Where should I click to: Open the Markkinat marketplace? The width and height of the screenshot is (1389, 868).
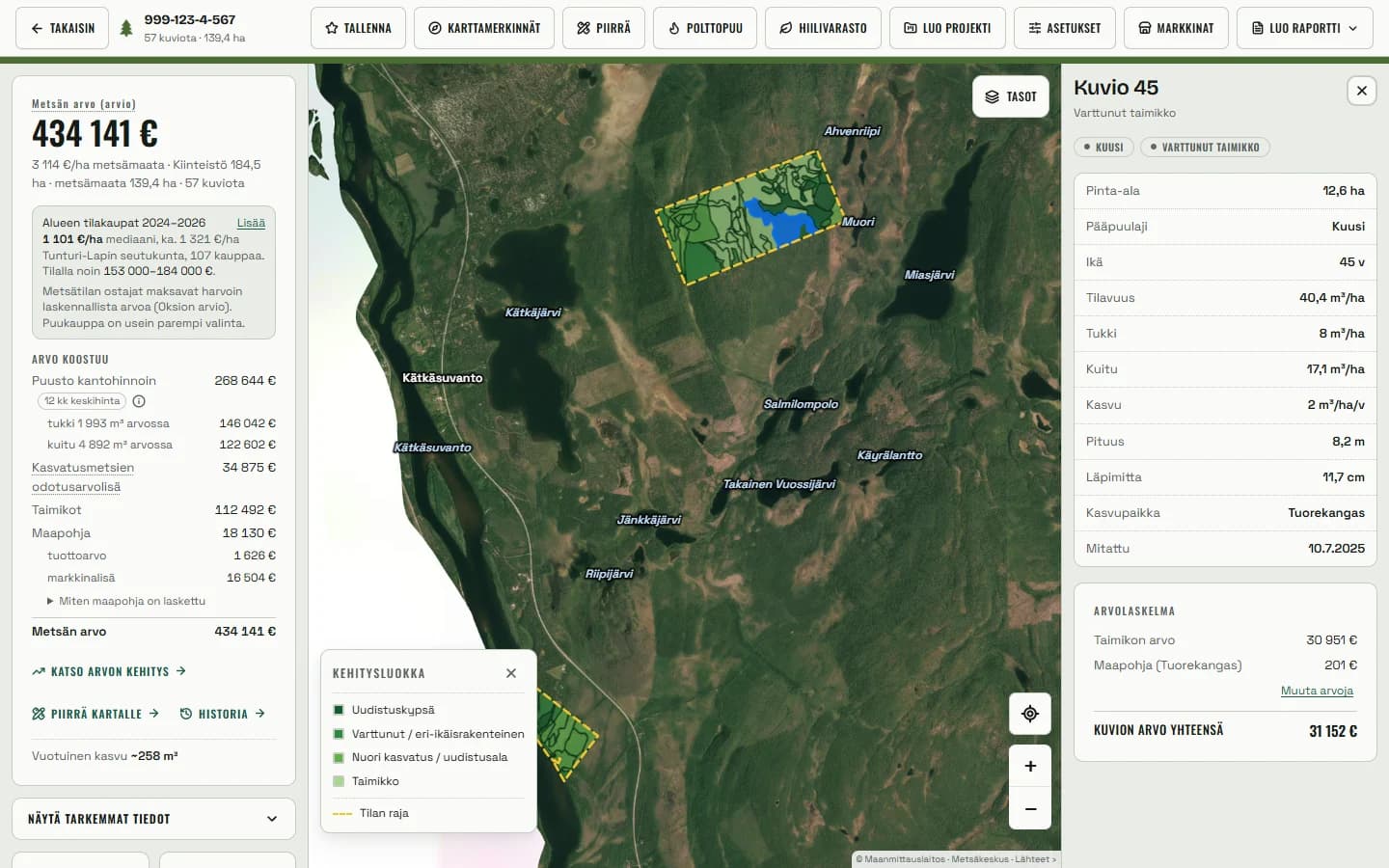1176,28
